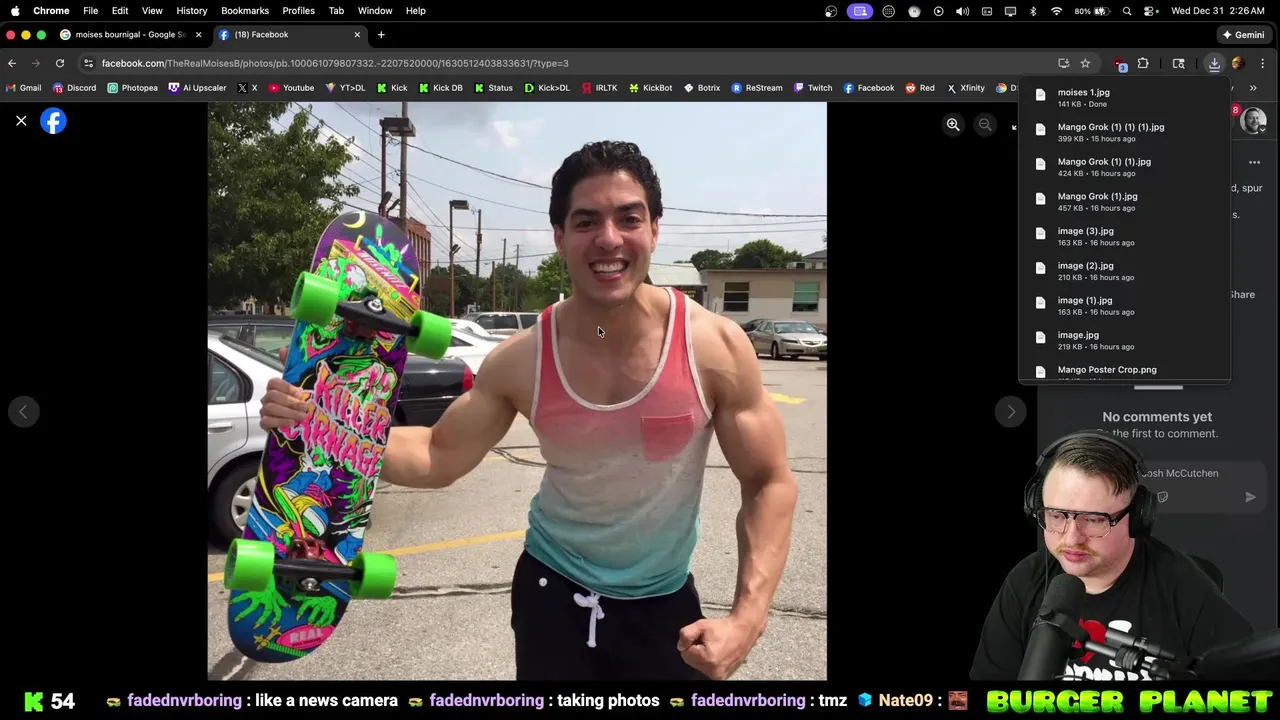Open the Botrix bookmark
The image size is (1280, 720).
702,88
